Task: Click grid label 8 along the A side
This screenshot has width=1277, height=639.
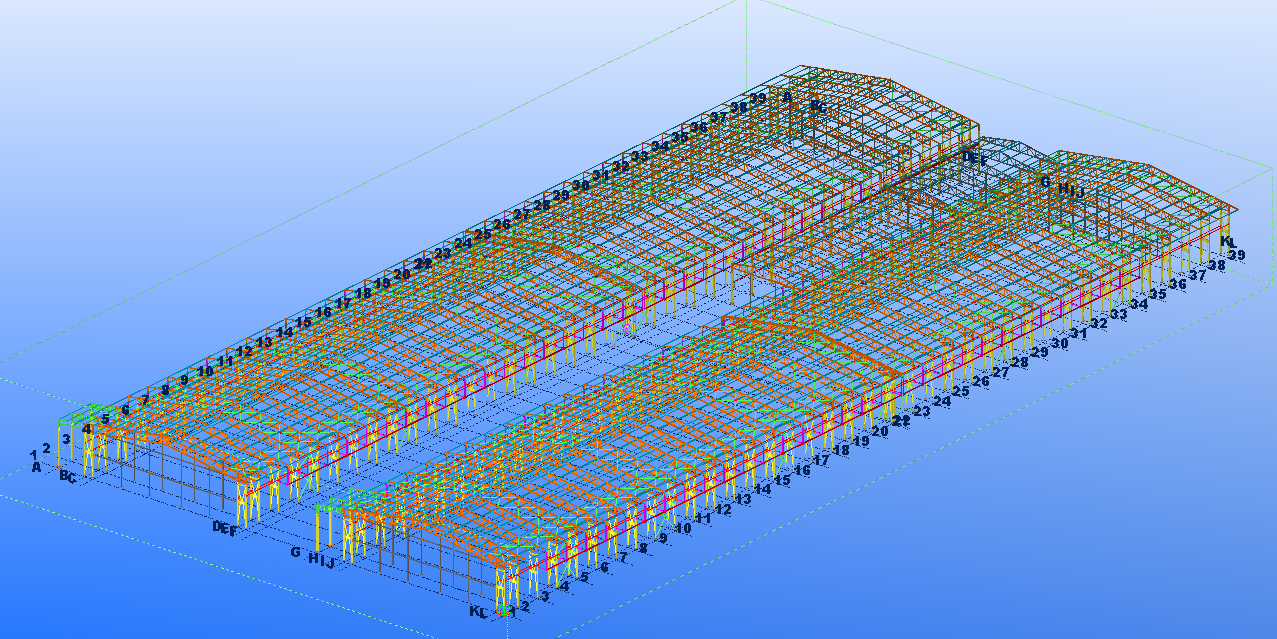Action: [x=165, y=390]
